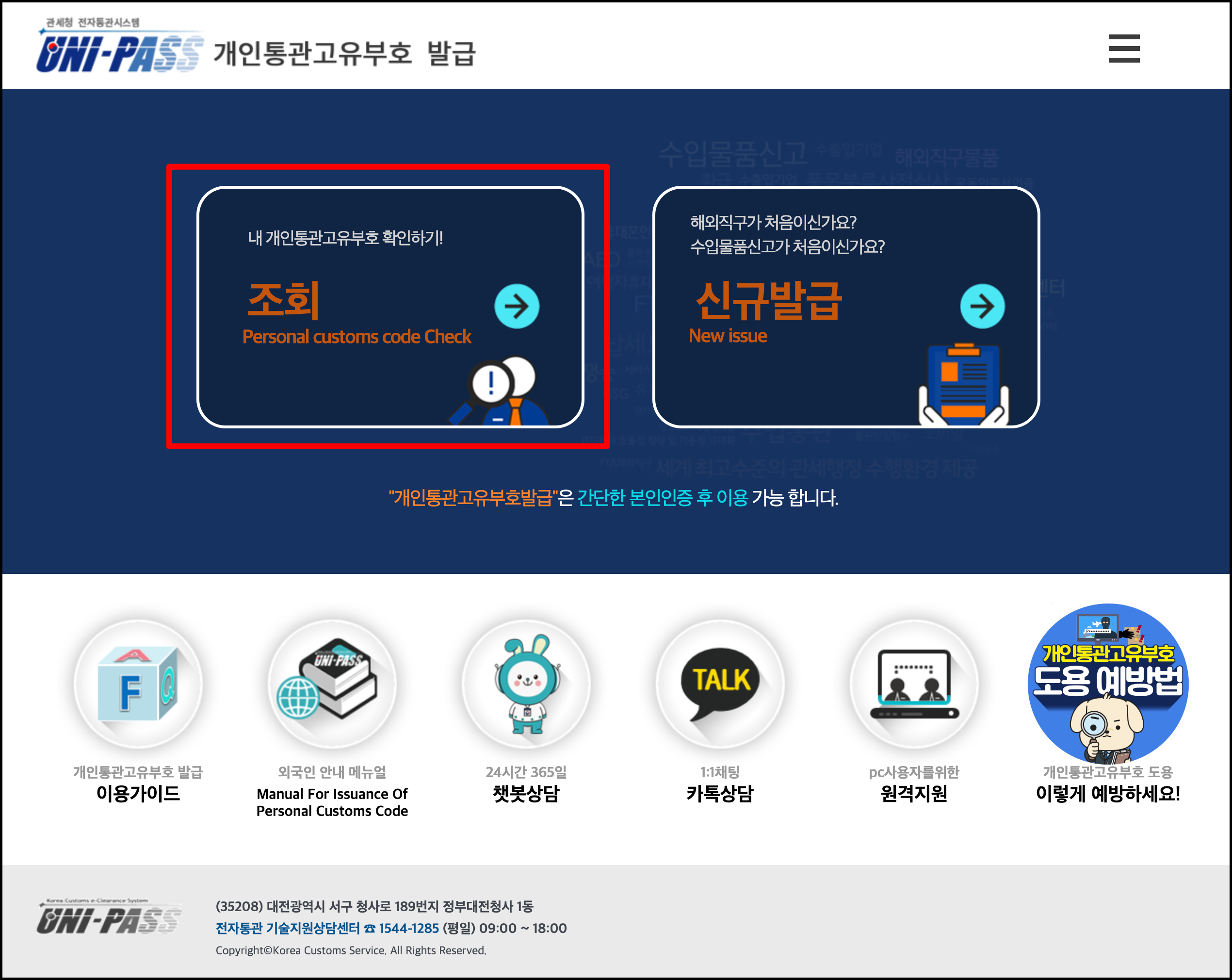
Task: Open the UNI-PASS books foreigner manual icon
Action: [x=332, y=684]
